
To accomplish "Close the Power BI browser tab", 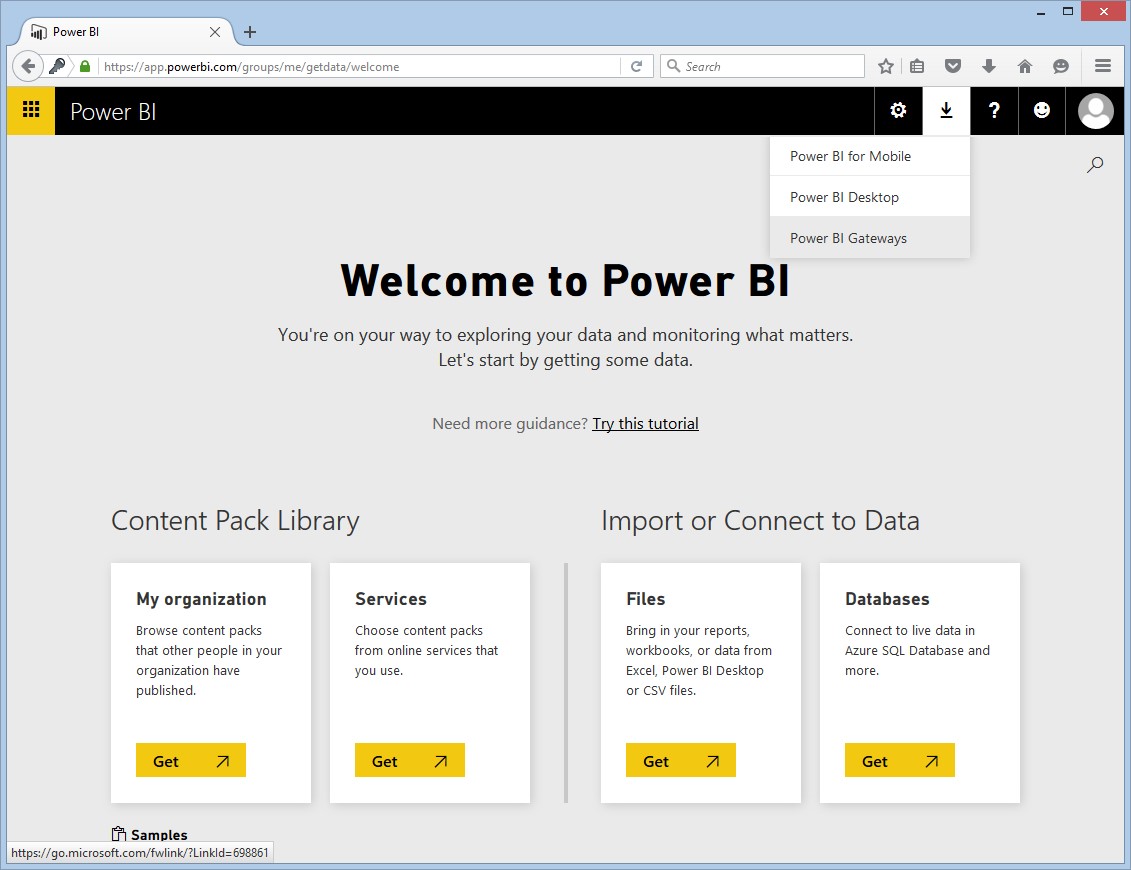I will [214, 32].
